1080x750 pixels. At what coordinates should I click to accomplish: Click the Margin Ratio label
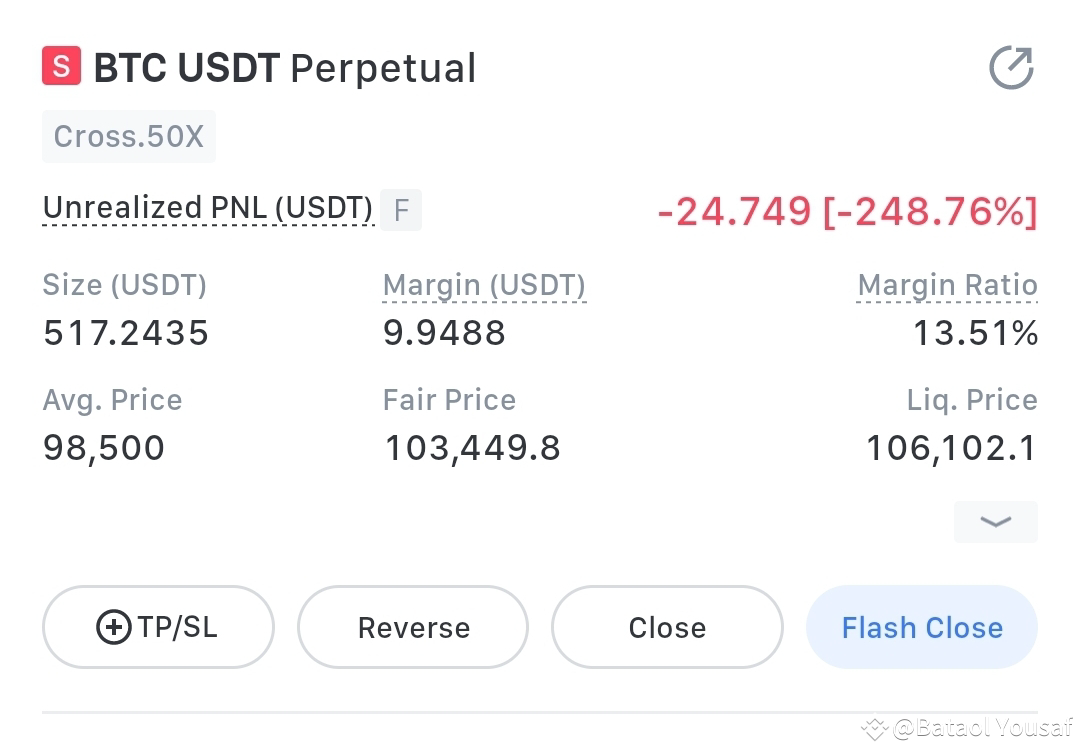(947, 286)
